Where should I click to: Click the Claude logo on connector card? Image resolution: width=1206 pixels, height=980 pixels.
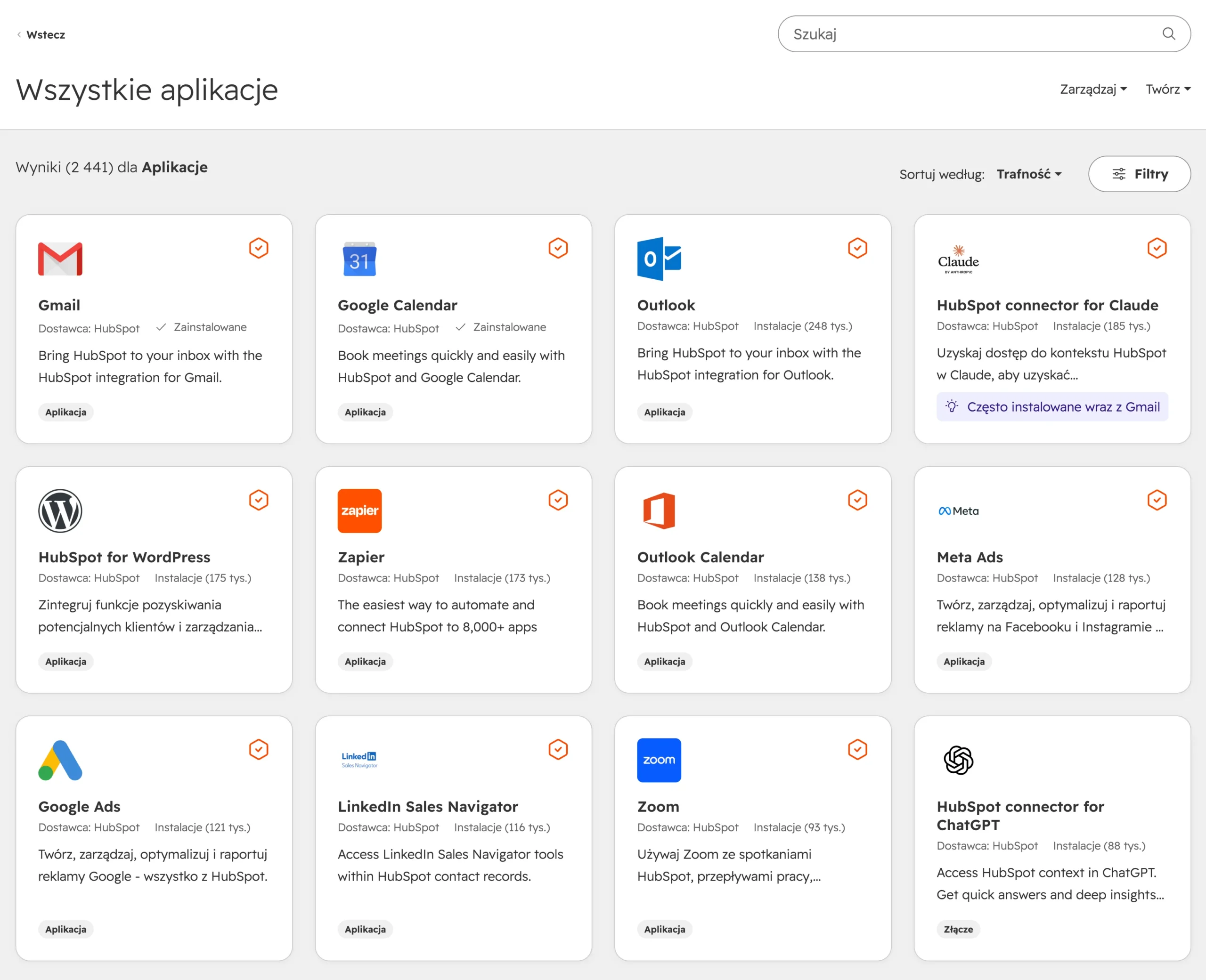point(958,259)
